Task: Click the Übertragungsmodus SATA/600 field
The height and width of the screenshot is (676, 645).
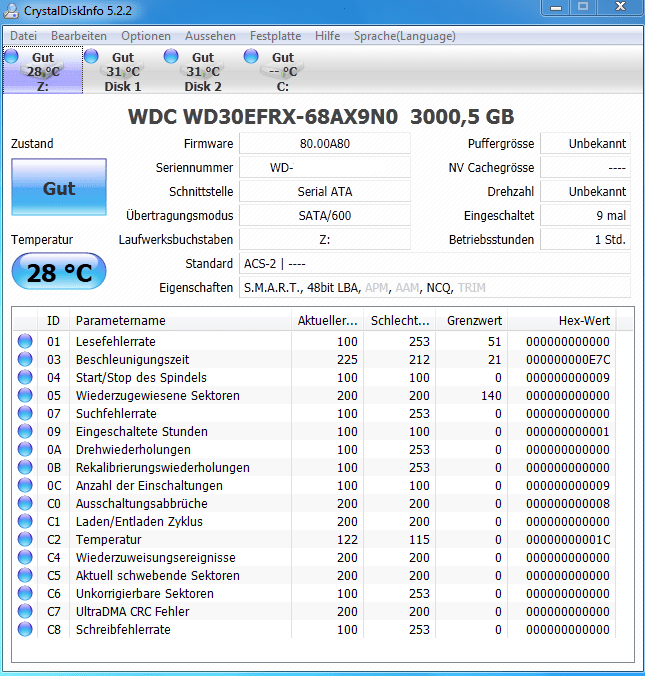Action: pos(325,215)
